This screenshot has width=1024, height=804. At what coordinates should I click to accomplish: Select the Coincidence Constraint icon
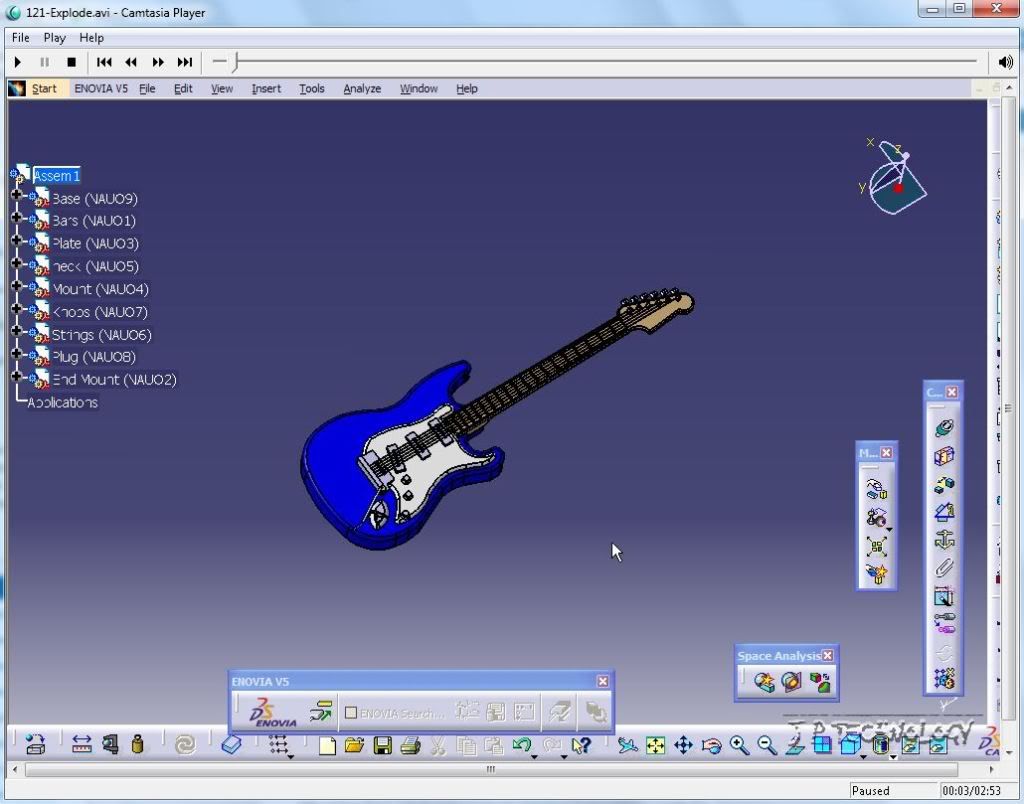[944, 428]
